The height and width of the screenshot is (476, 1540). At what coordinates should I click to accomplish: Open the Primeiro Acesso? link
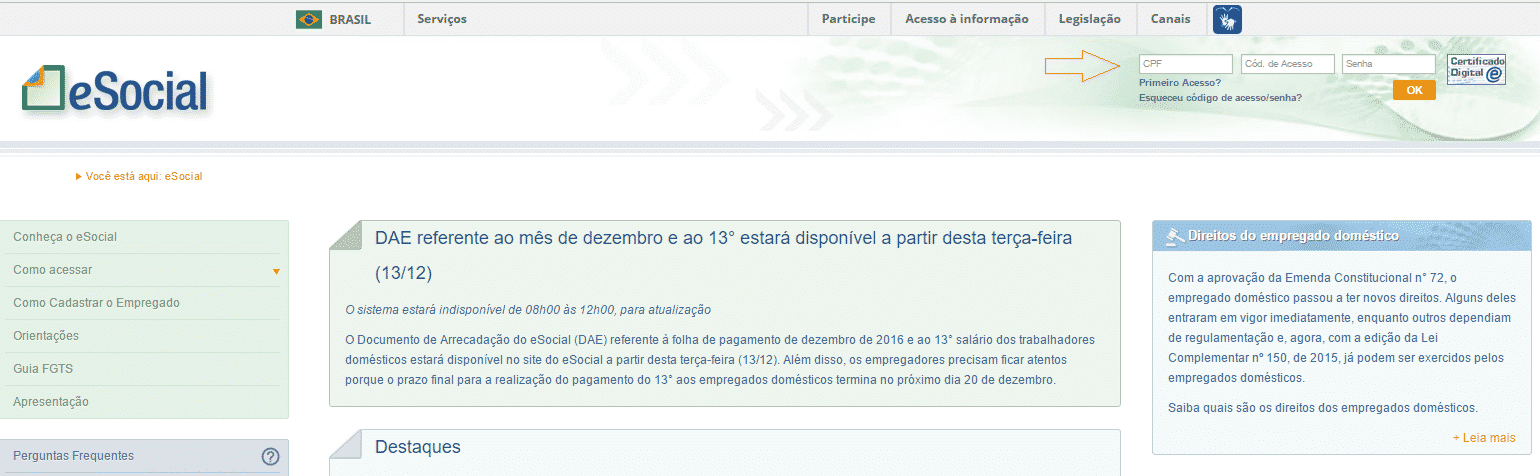pos(1179,82)
